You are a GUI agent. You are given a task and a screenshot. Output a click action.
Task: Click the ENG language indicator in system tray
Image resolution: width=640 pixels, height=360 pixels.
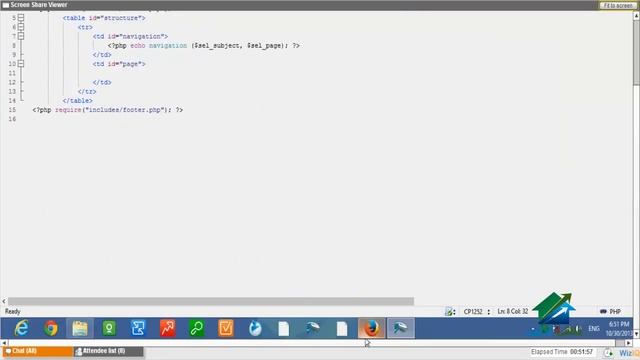(594, 329)
